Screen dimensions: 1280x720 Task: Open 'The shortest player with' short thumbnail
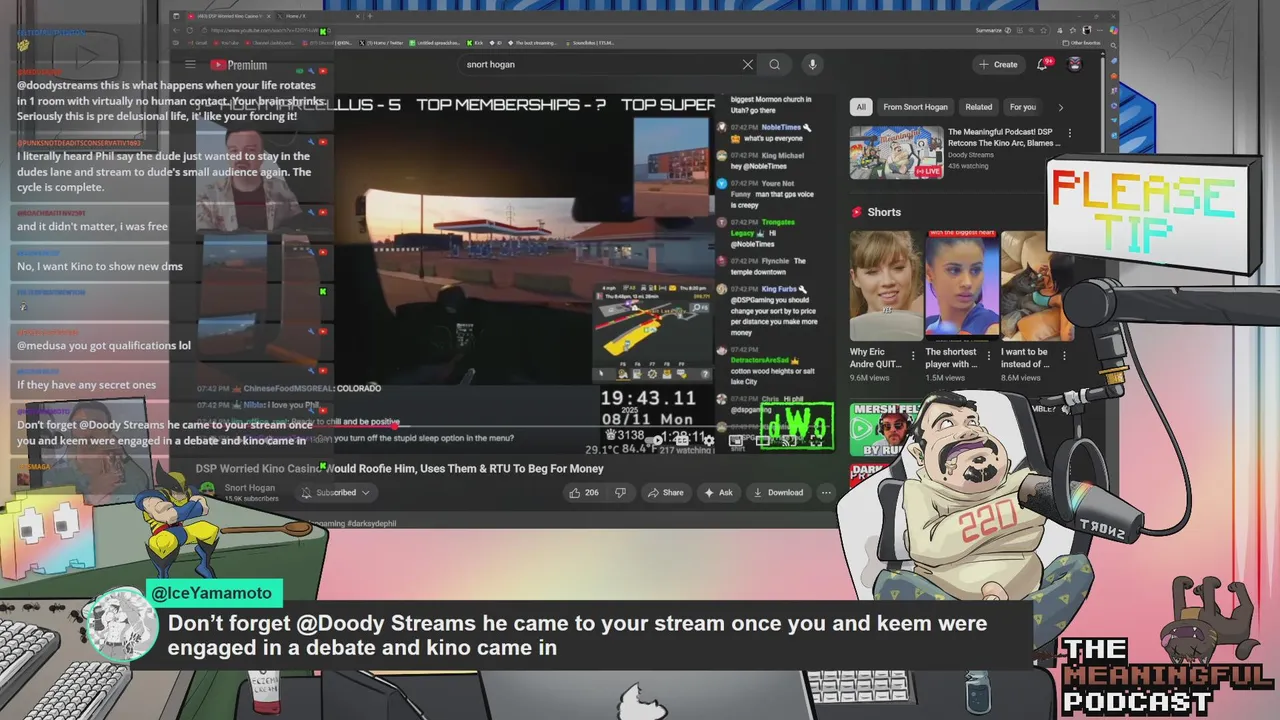[962, 286]
